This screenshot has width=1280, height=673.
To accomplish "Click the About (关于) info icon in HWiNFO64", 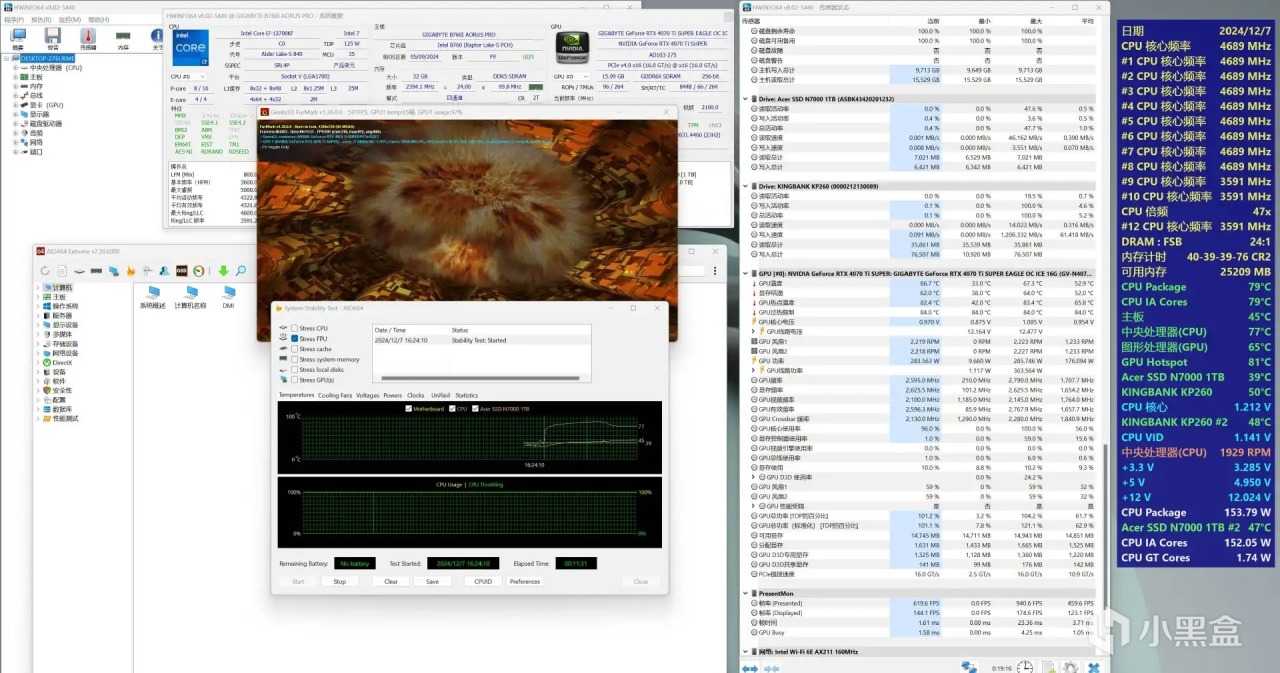I will coord(157,37).
